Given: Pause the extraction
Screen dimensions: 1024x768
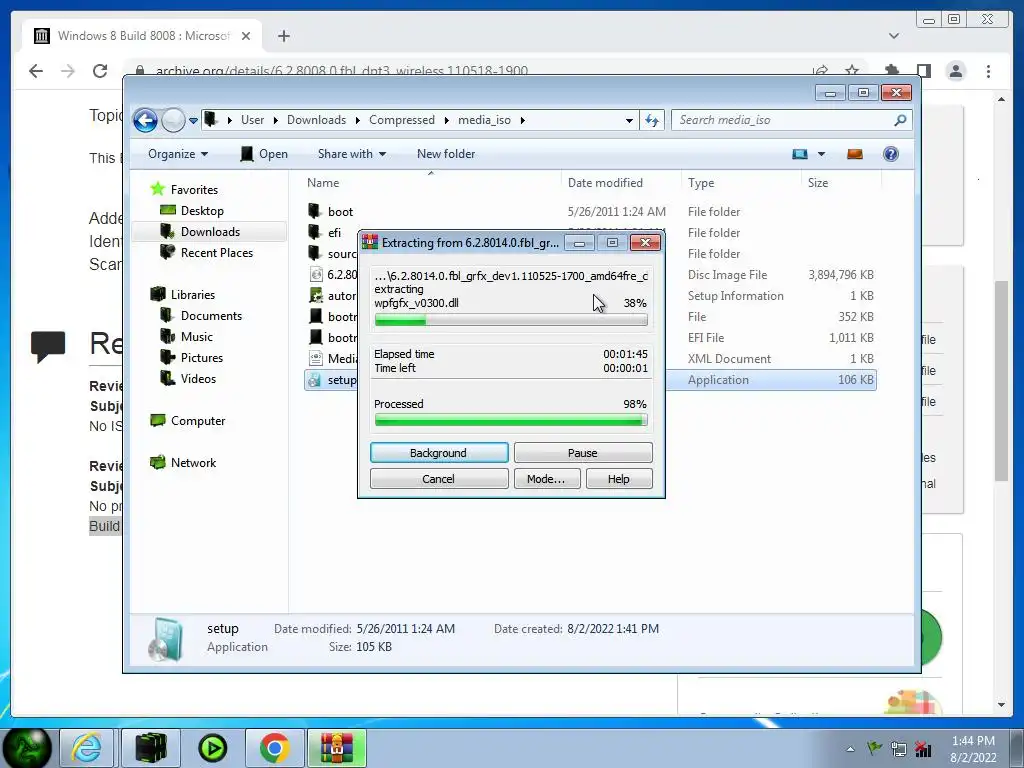Looking at the screenshot, I should [x=583, y=453].
